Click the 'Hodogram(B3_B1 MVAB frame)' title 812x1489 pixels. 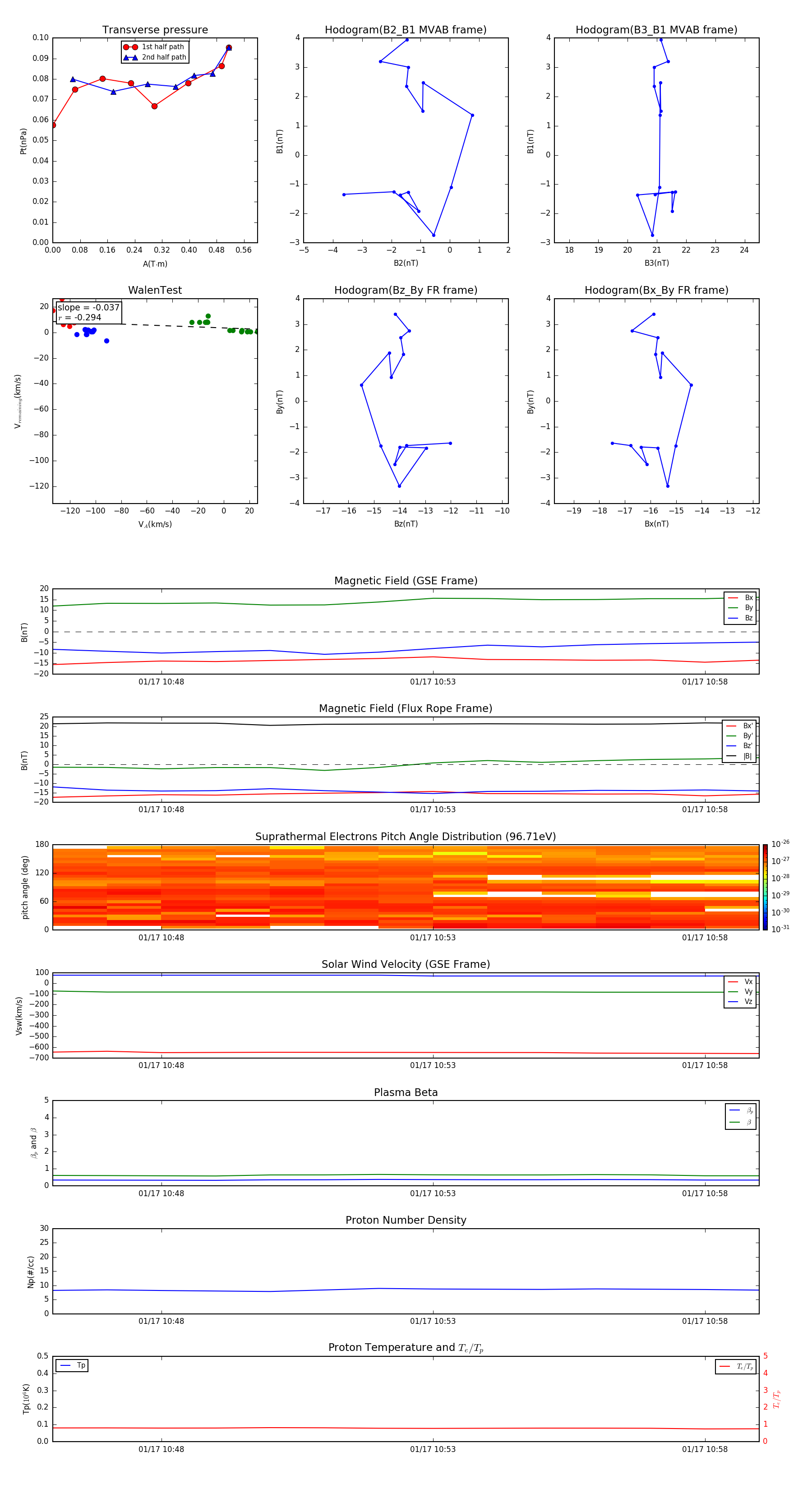(656, 30)
